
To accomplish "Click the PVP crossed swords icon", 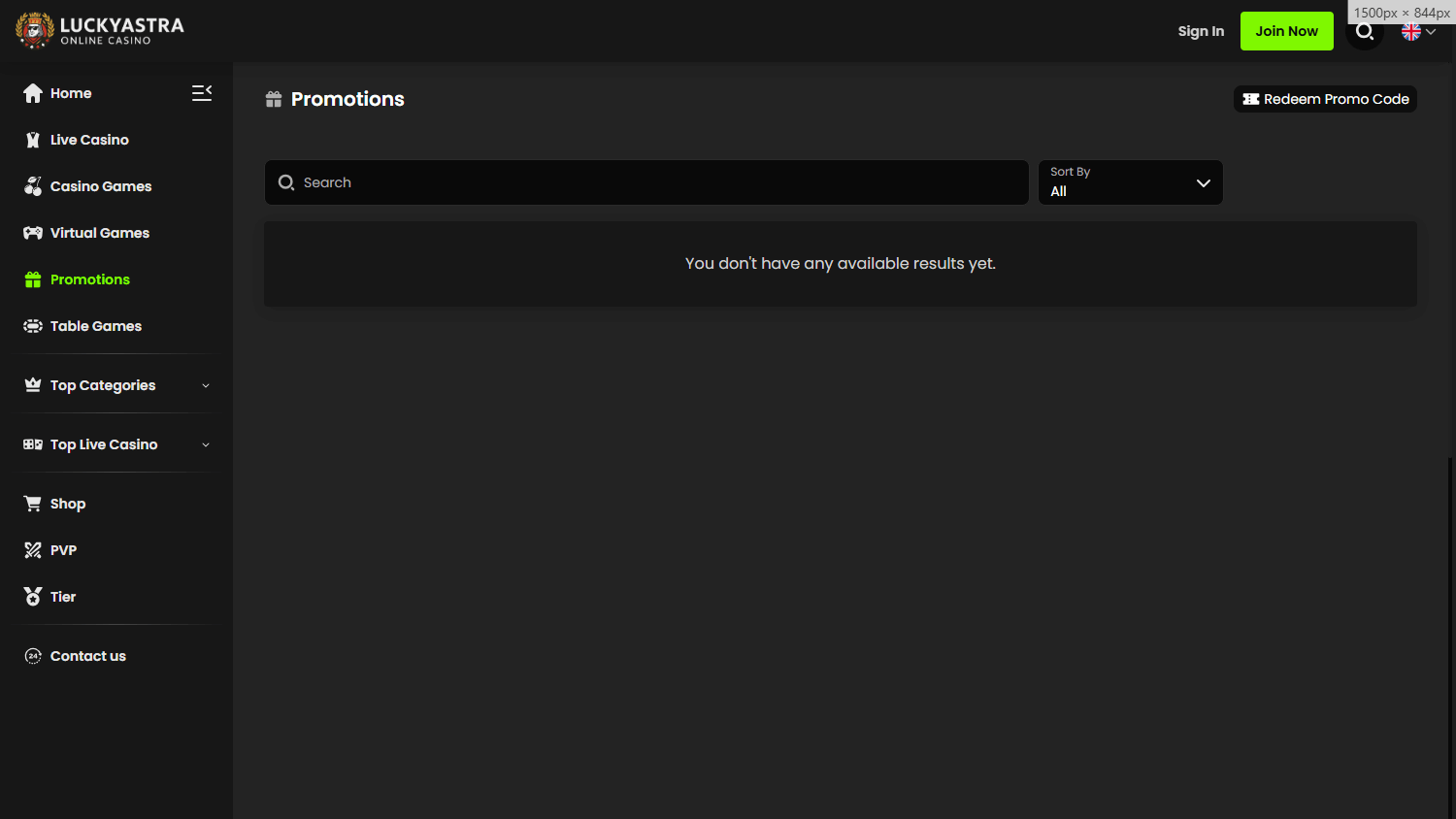I will tap(33, 550).
